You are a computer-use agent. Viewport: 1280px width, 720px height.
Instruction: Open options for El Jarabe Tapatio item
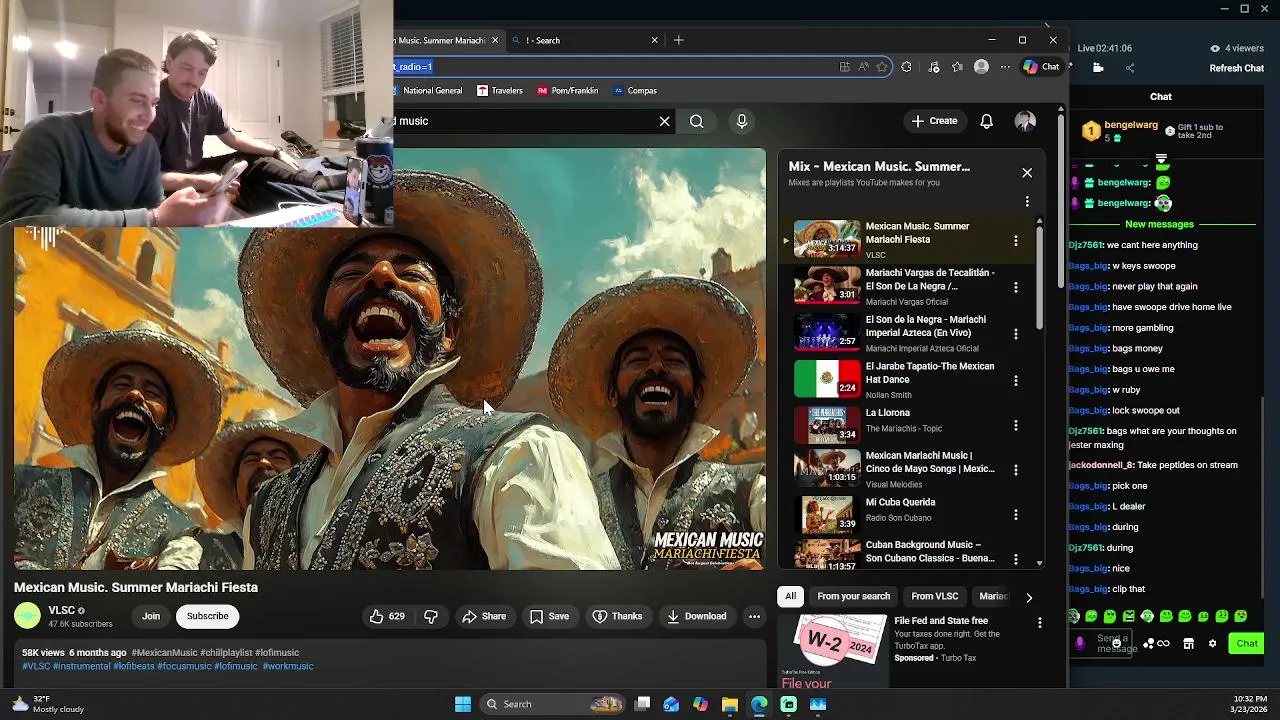pos(1016,380)
